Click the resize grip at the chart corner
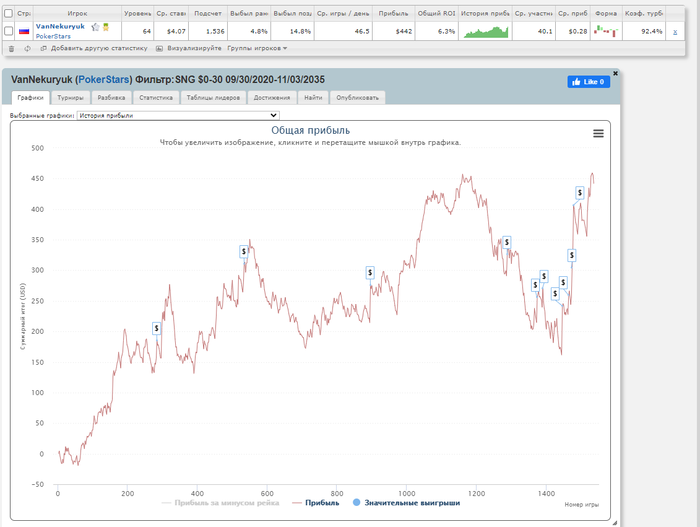 click(x=615, y=523)
